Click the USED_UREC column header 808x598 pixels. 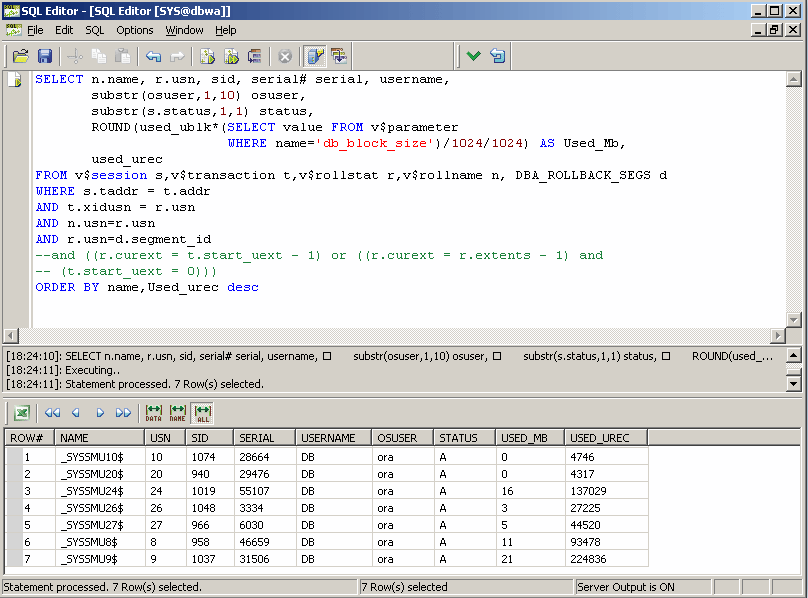[606, 438]
